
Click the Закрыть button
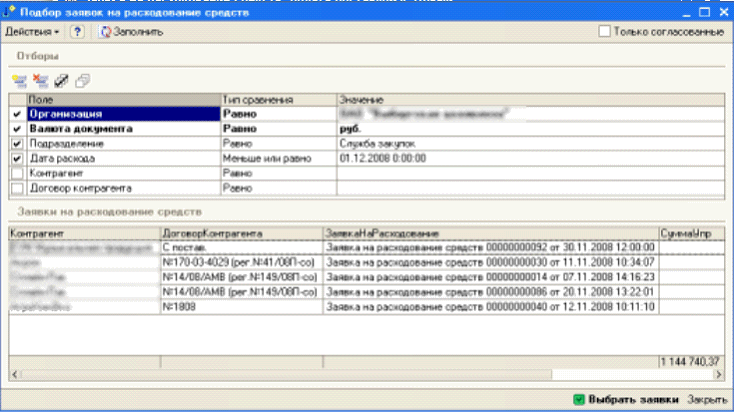(x=707, y=399)
